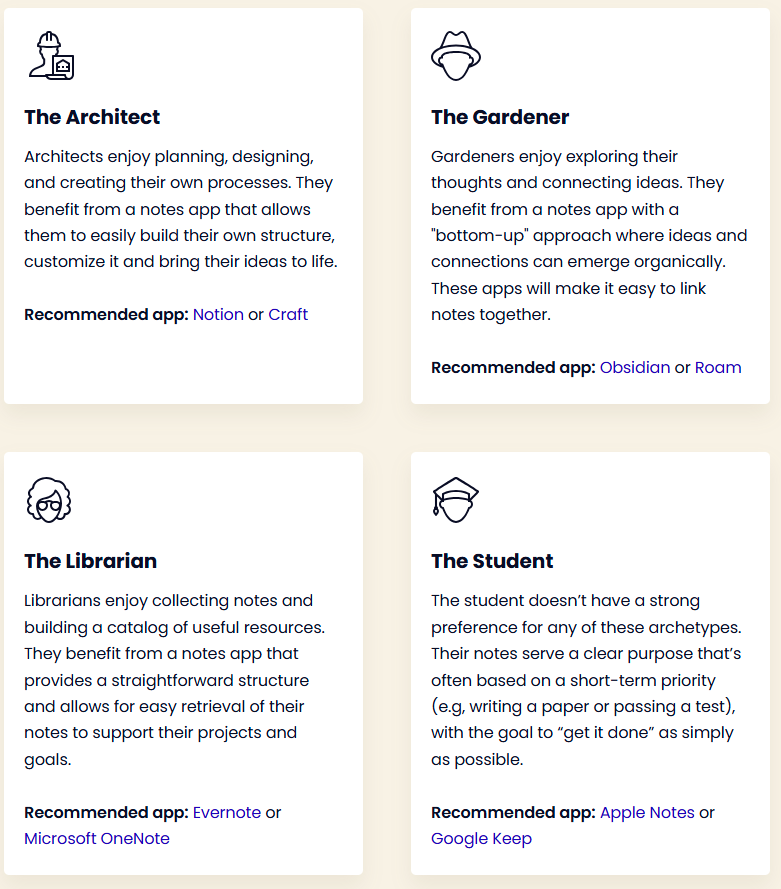
Task: Open the Notion link
Action: 218,314
